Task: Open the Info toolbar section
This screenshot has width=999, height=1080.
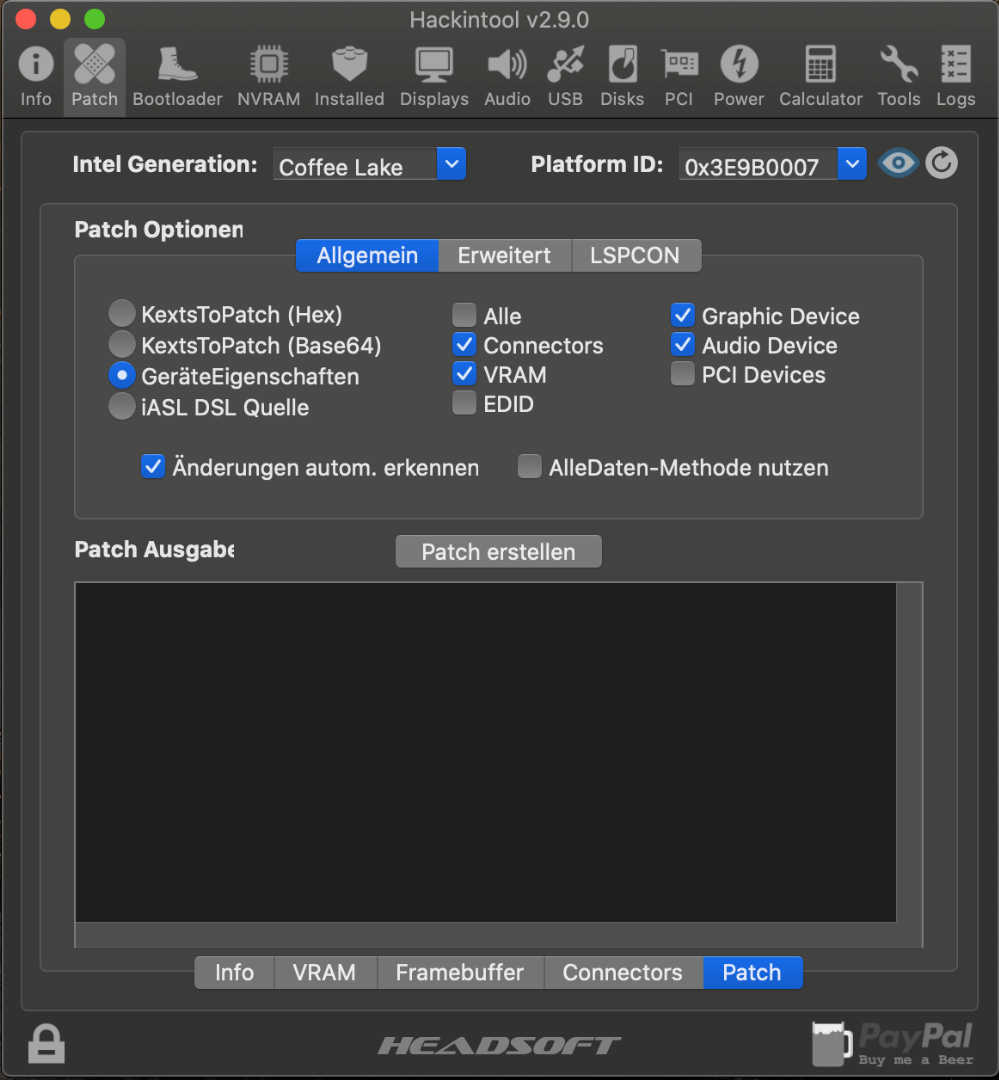Action: click(x=36, y=76)
